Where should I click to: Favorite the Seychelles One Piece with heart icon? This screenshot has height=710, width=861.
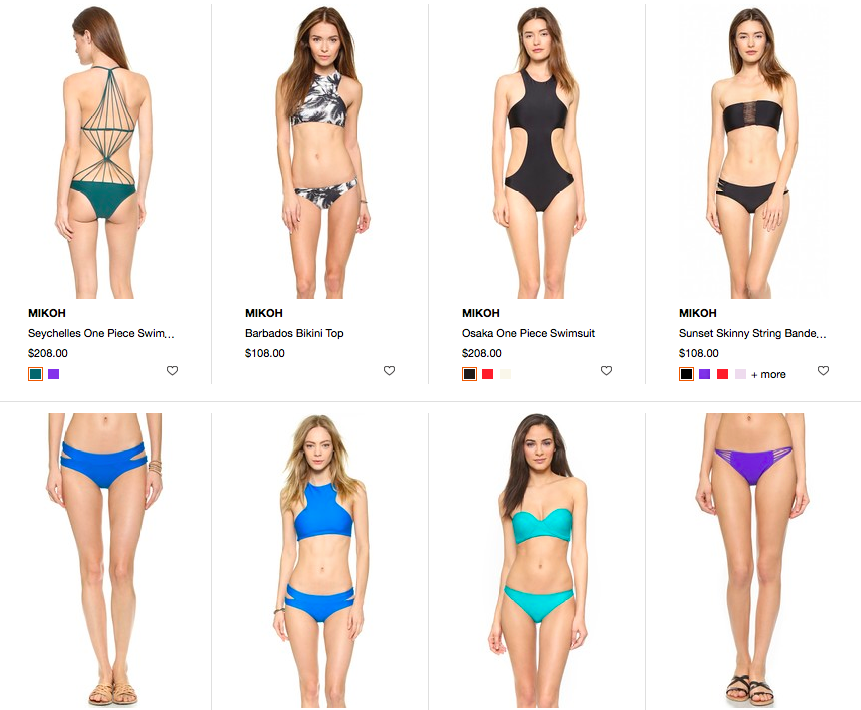172,371
